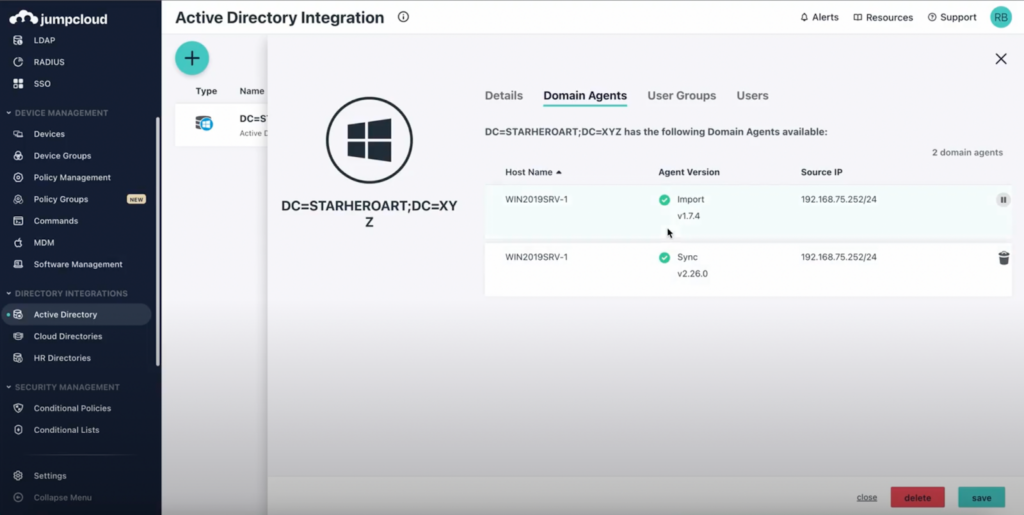Click the green save button
The height and width of the screenshot is (515, 1024).
tap(981, 498)
